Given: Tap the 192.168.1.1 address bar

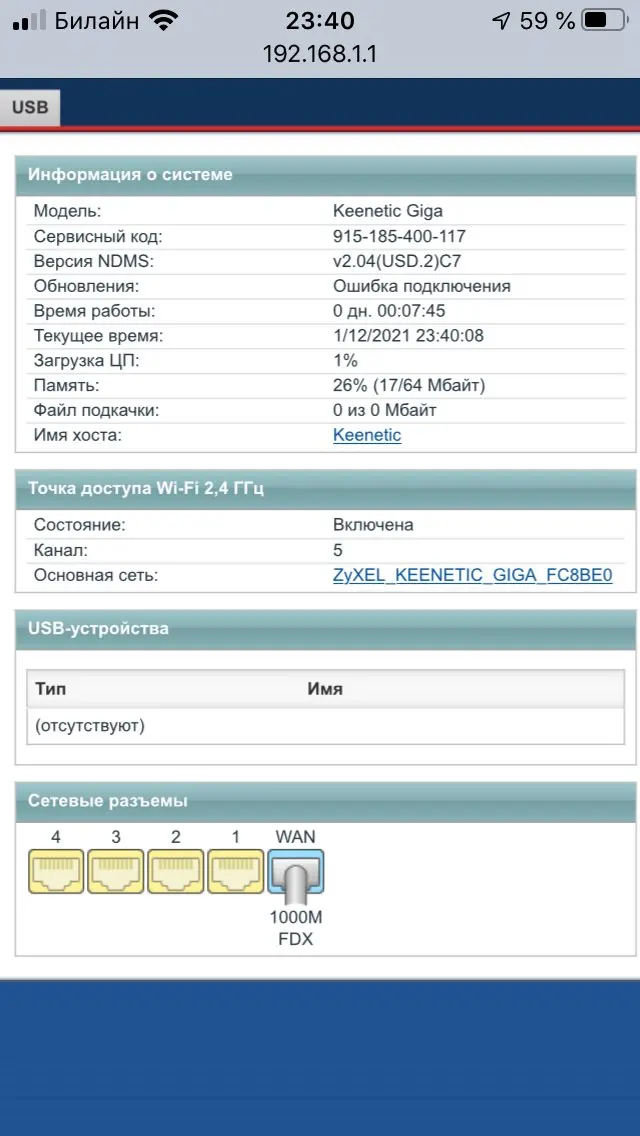Looking at the screenshot, I should pyautogui.click(x=320, y=54).
